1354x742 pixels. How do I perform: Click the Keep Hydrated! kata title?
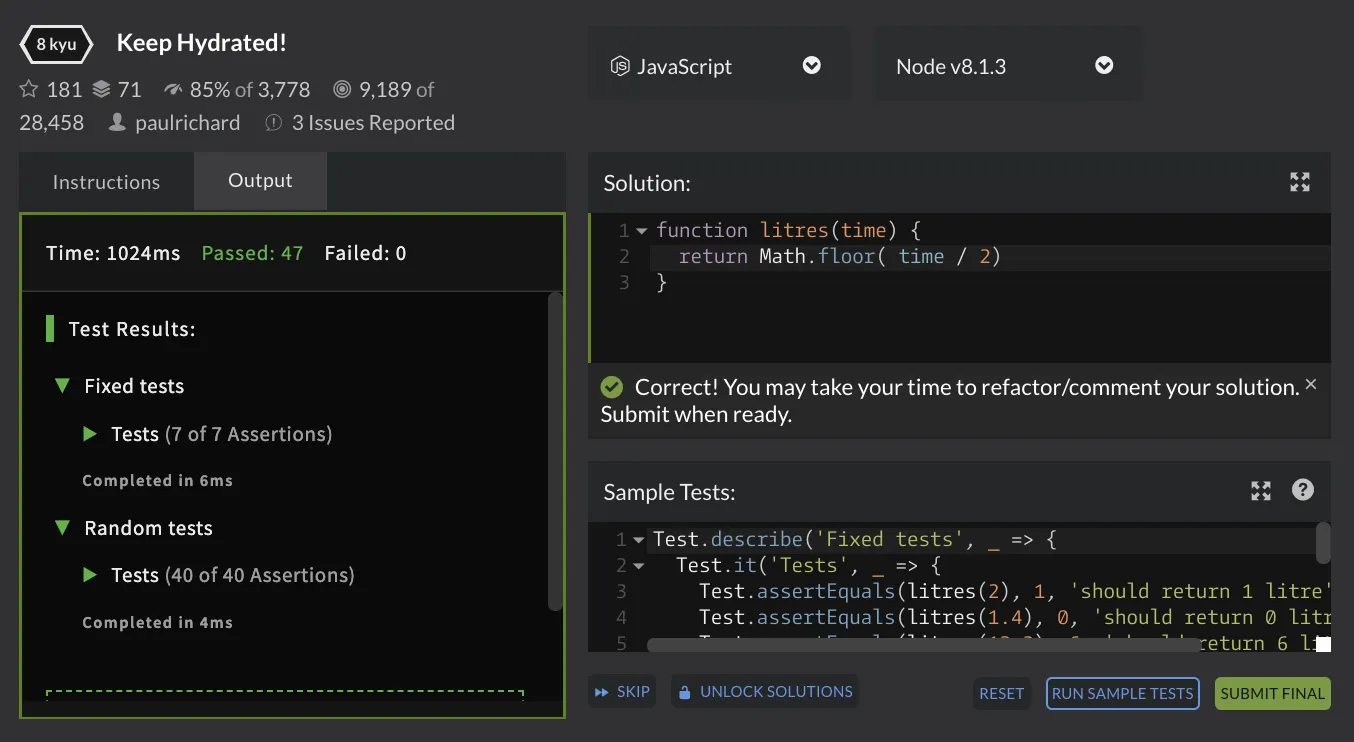pos(202,43)
